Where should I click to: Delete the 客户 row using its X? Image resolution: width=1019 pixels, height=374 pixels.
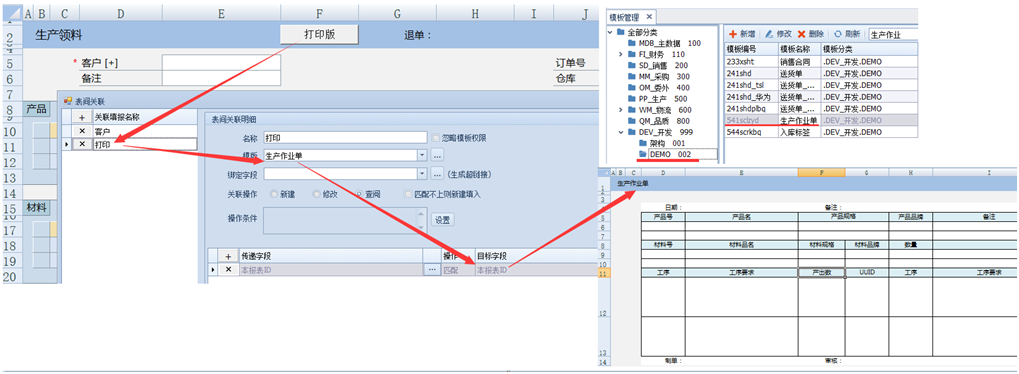click(x=82, y=131)
